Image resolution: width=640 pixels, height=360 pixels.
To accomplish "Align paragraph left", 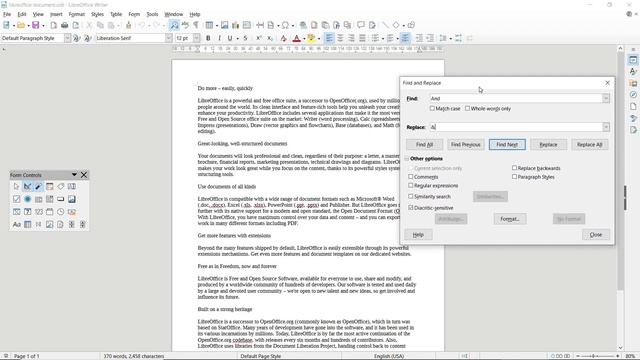I will tap(329, 38).
